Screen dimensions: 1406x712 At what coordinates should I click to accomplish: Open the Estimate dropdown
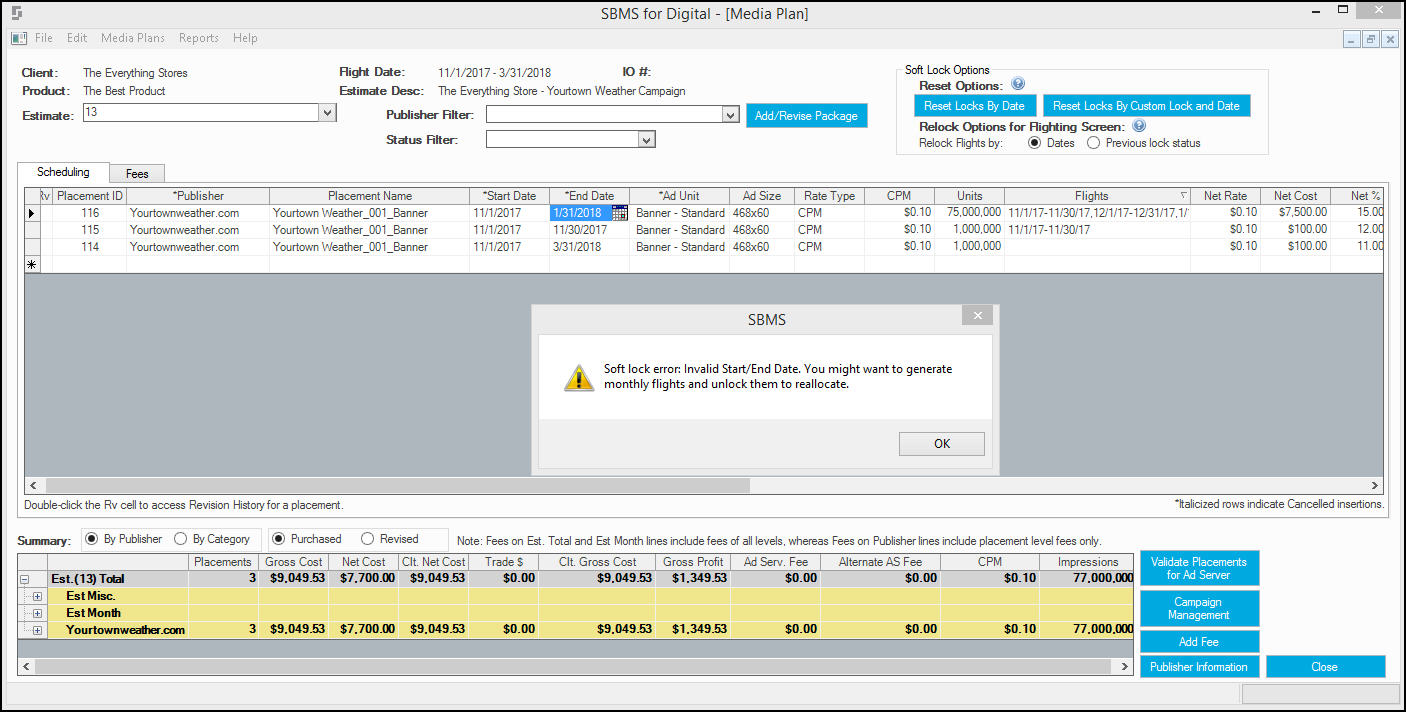point(327,113)
